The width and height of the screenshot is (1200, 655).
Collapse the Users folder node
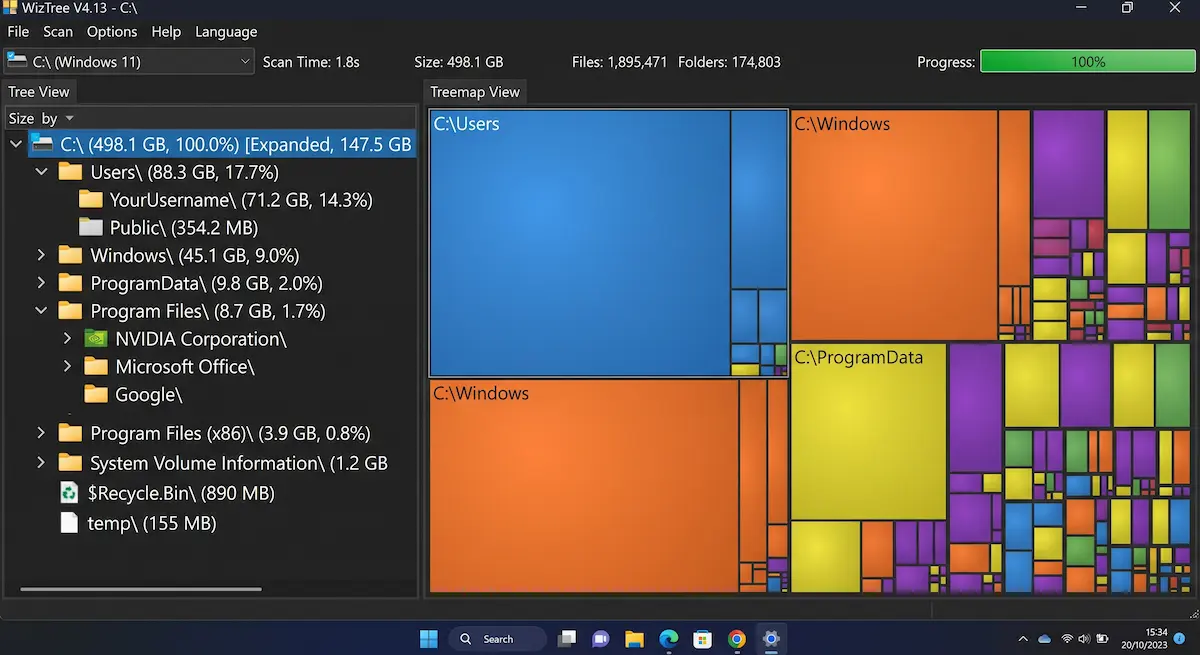(42, 172)
